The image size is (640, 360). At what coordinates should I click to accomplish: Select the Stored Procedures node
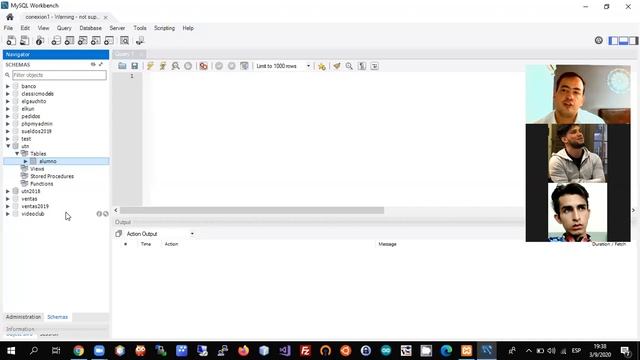(52, 176)
